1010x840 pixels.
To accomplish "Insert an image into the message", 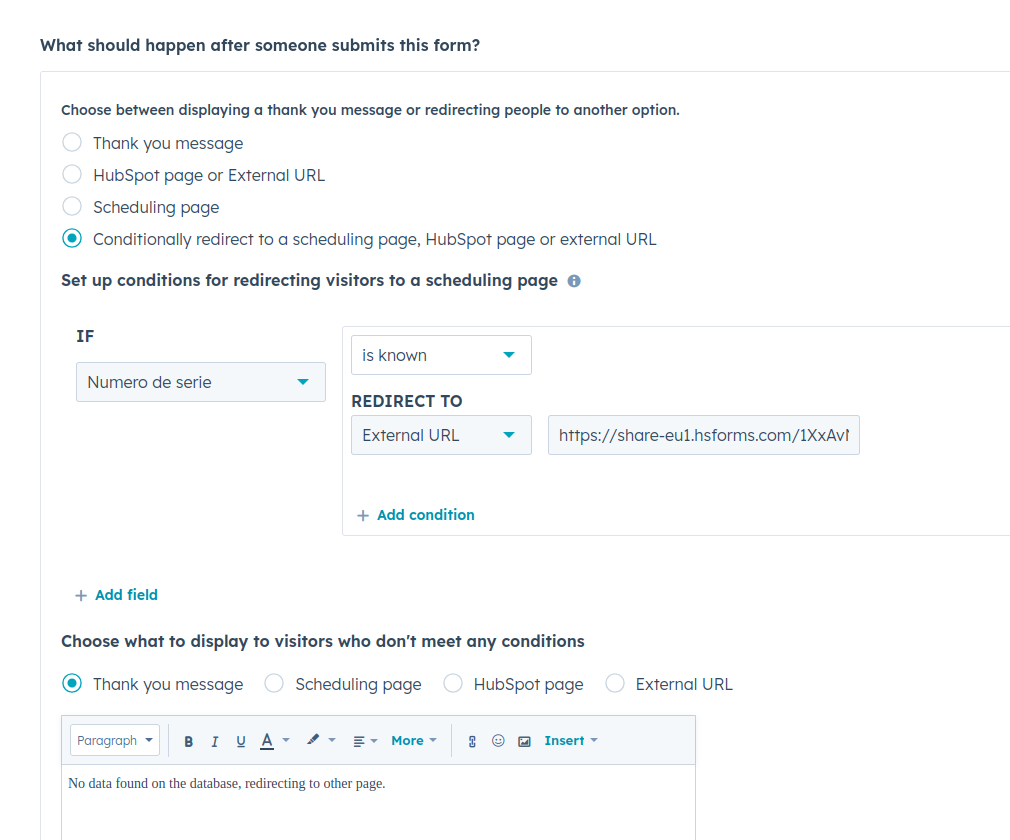I will [x=524, y=741].
